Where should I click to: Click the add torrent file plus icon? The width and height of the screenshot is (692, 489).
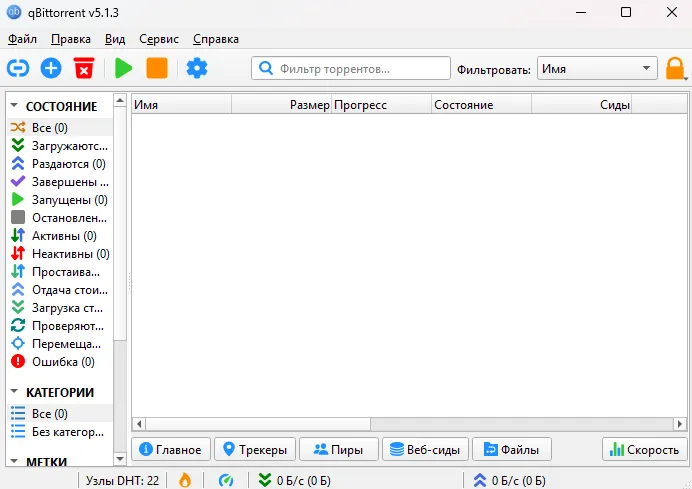point(51,68)
